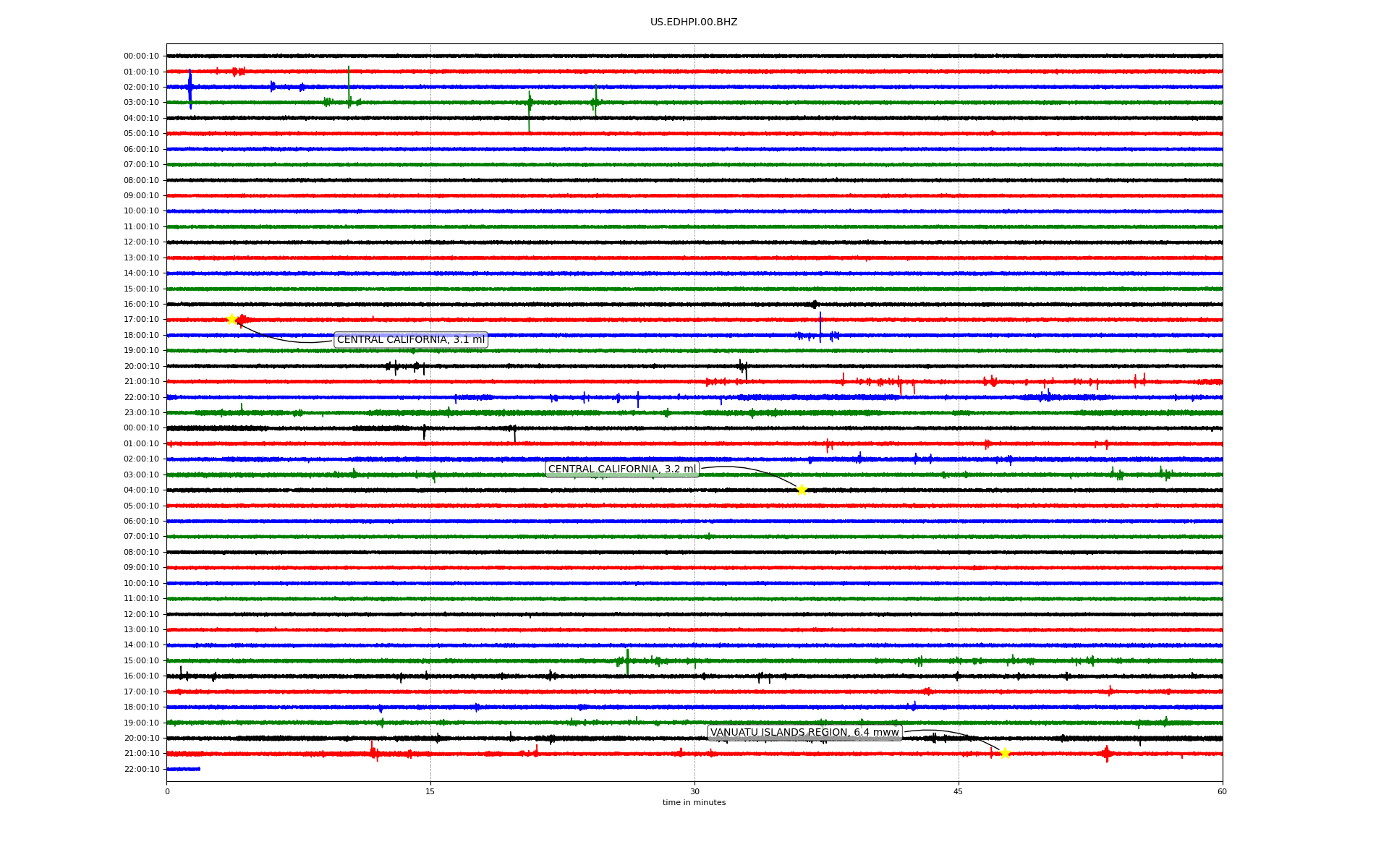Click the 15 tick label on the x-axis
This screenshot has width=1389, height=868.
click(x=430, y=791)
